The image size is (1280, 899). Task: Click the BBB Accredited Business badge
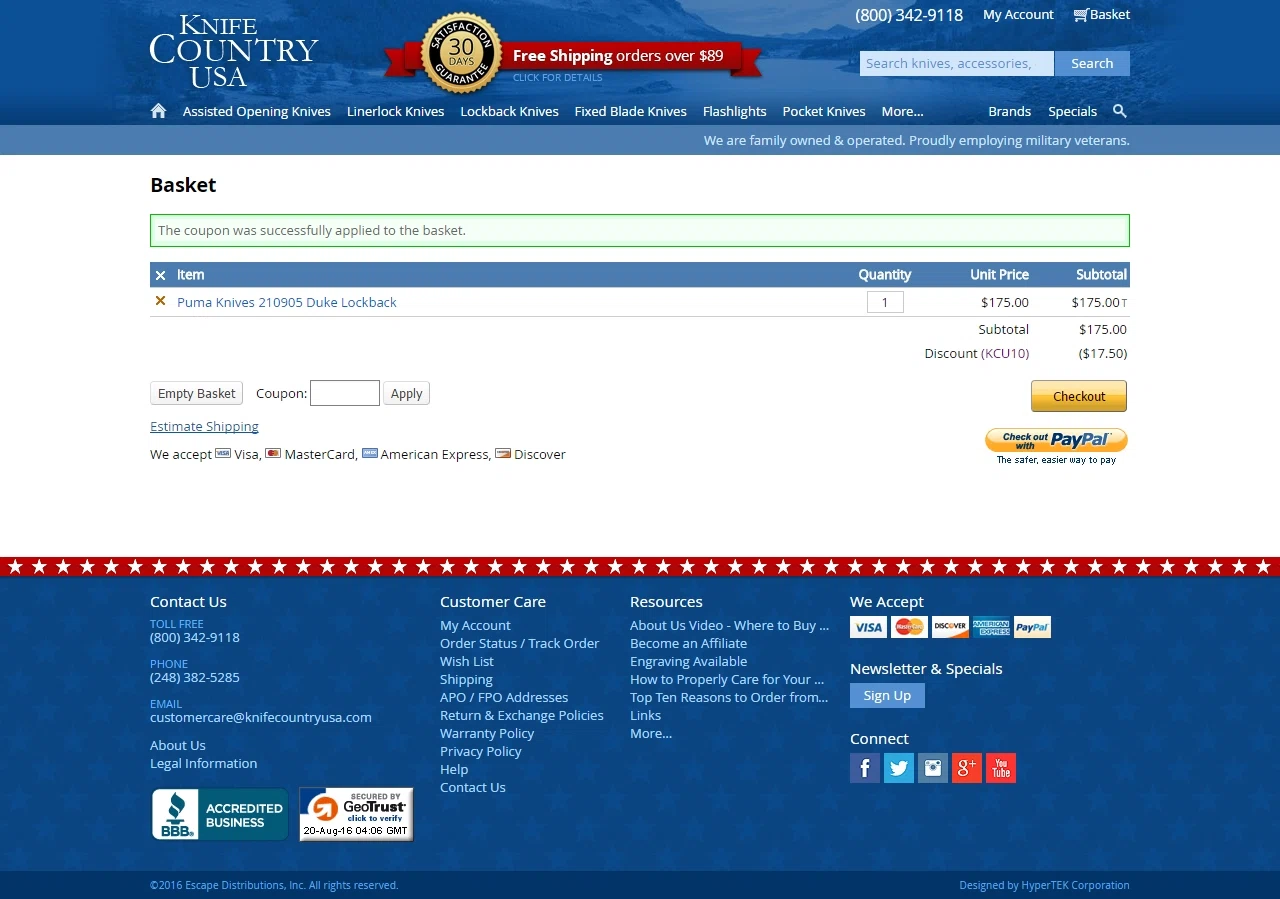220,814
